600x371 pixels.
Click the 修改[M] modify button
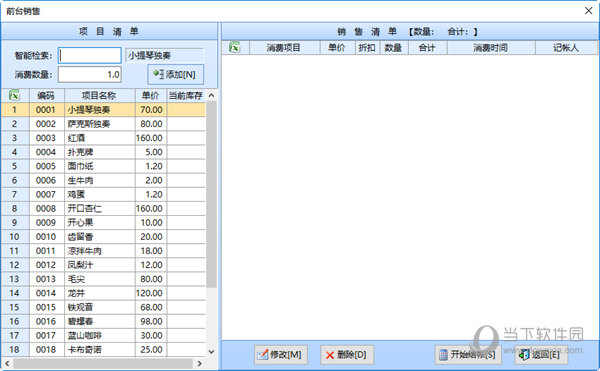[280, 355]
